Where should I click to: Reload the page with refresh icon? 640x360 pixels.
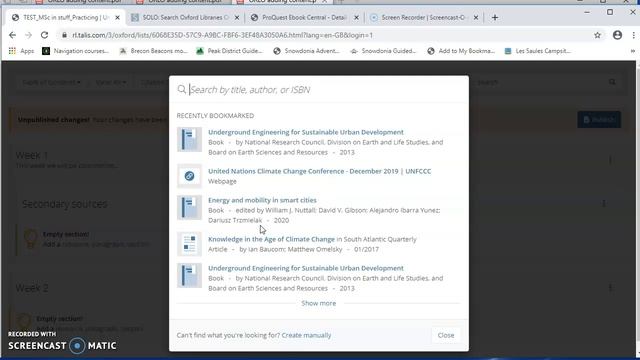tap(44, 35)
